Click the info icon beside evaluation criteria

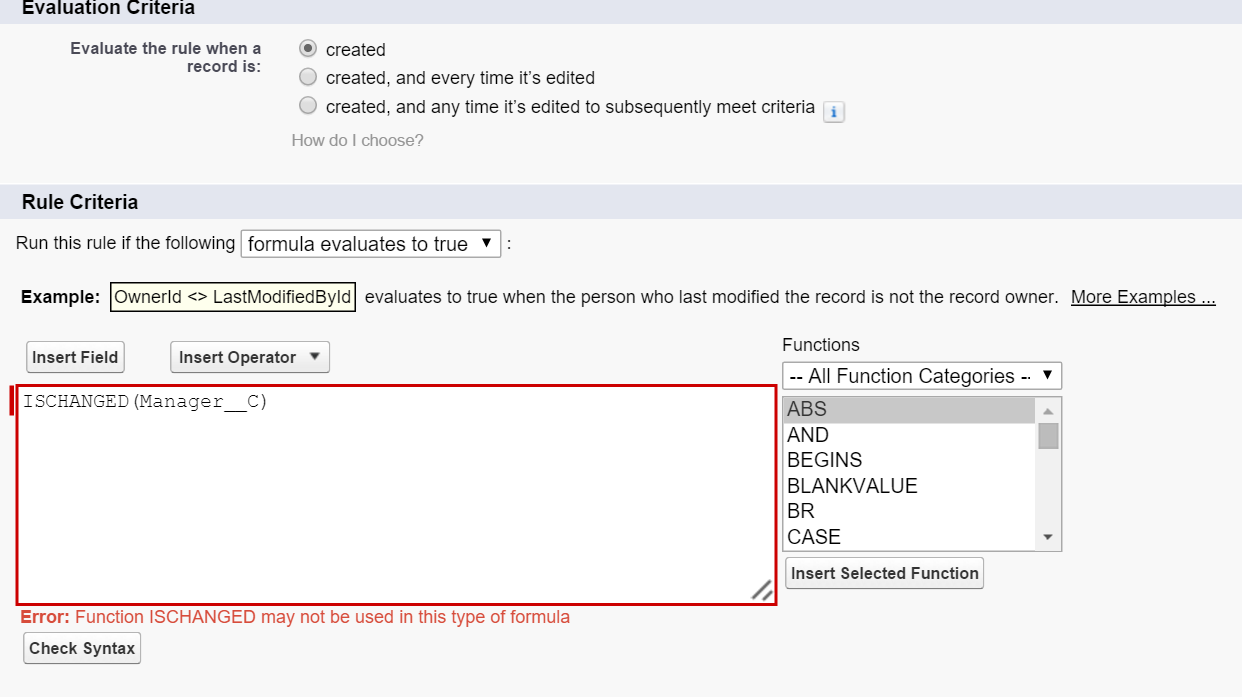(x=834, y=112)
